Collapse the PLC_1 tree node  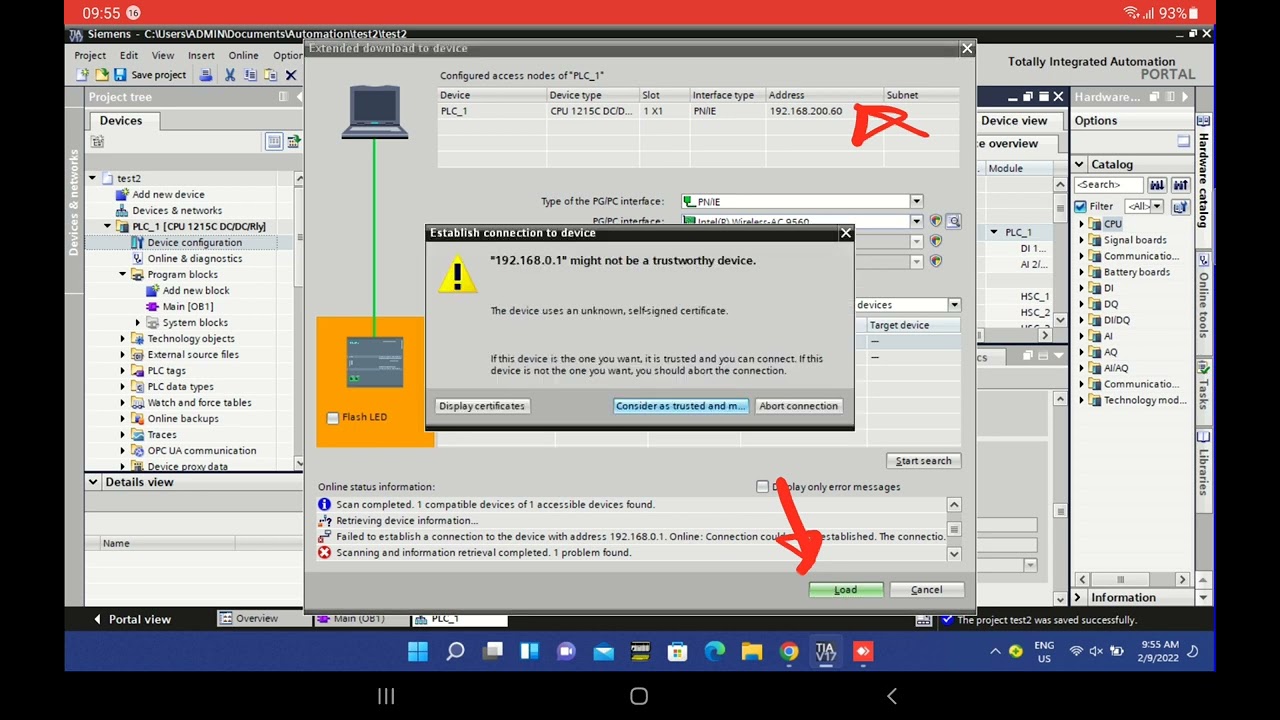(108, 226)
